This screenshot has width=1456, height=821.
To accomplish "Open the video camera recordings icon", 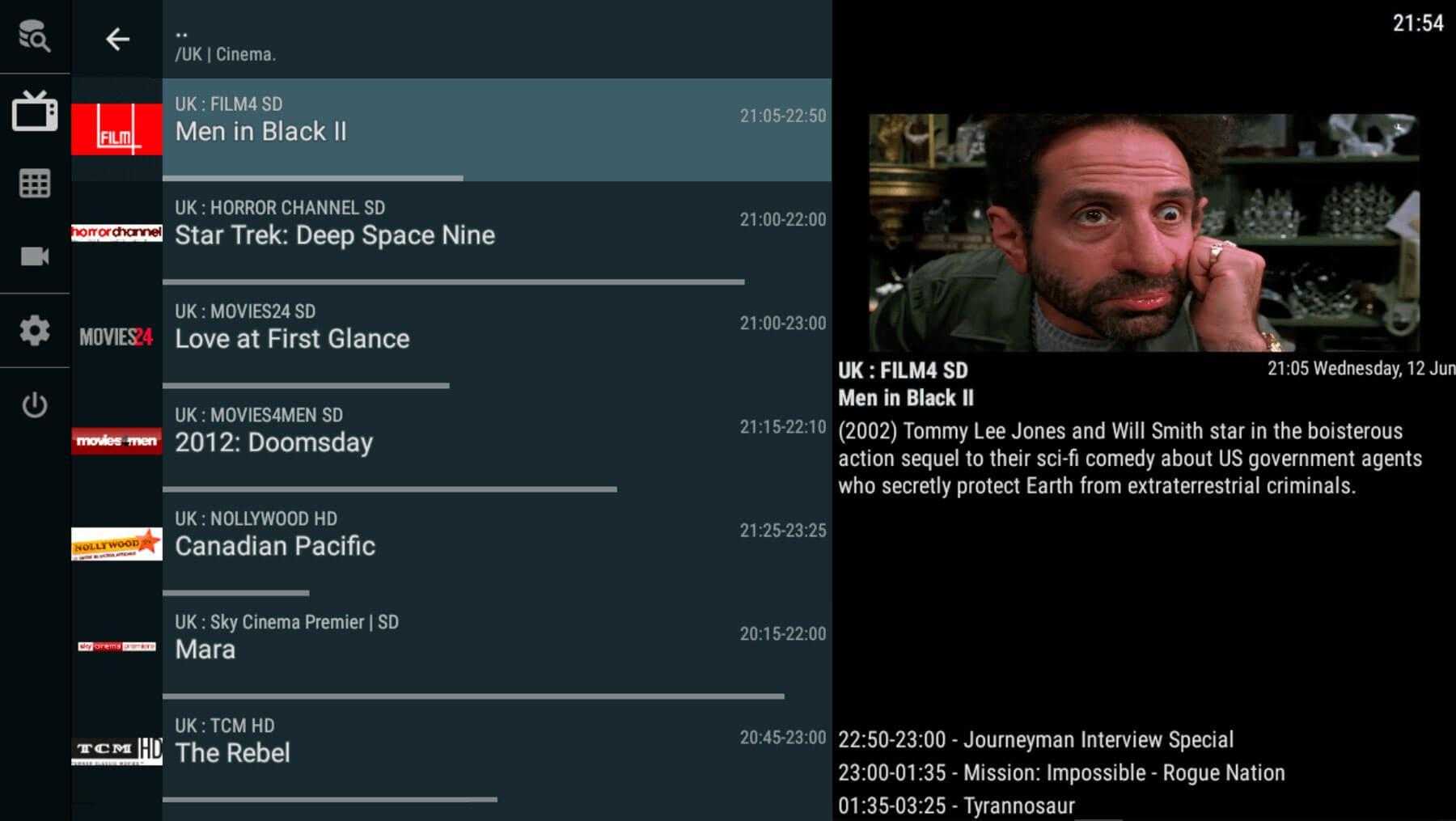I will click(34, 256).
